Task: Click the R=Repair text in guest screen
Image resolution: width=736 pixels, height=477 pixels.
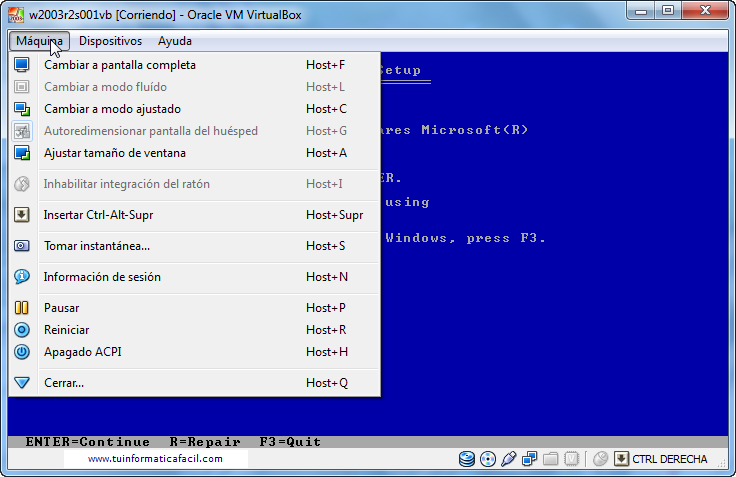Action: click(205, 442)
